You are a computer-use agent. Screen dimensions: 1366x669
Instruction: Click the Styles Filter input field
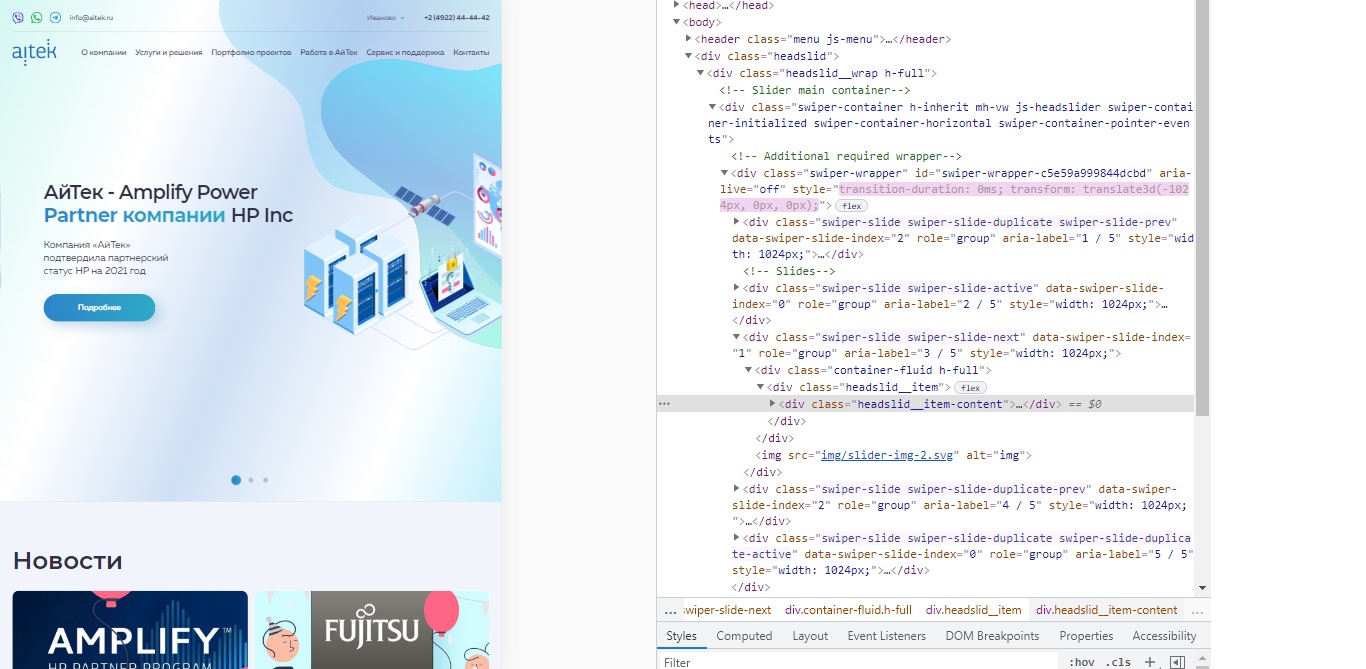pos(860,662)
